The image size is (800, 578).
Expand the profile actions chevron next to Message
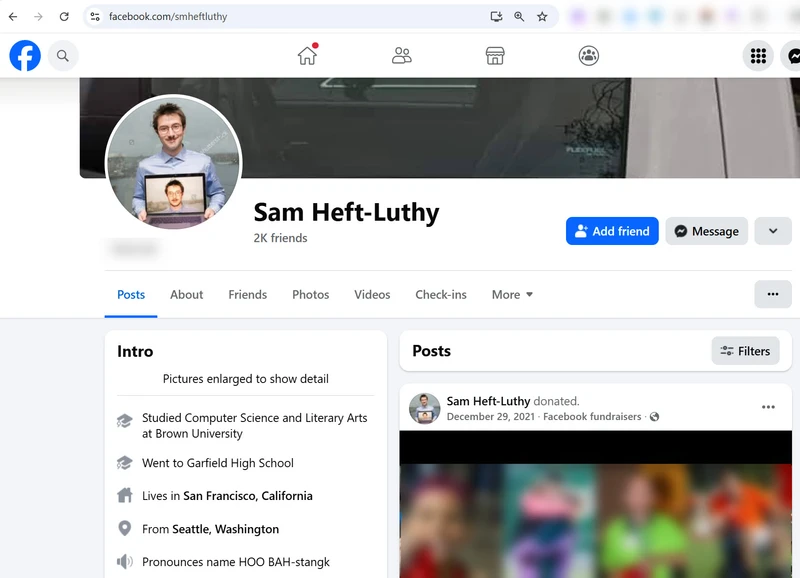coord(772,231)
